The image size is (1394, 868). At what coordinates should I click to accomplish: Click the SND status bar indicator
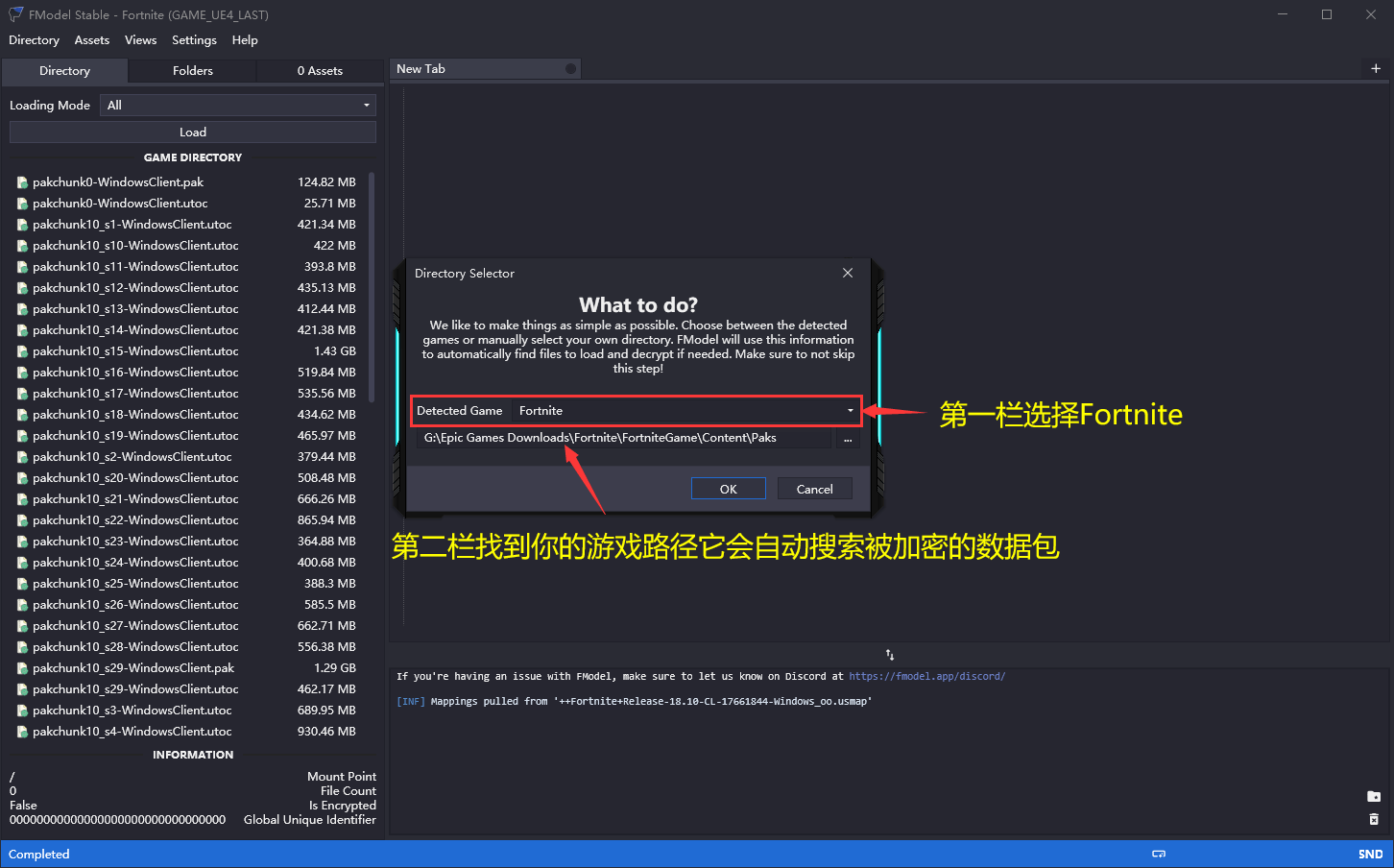point(1371,855)
